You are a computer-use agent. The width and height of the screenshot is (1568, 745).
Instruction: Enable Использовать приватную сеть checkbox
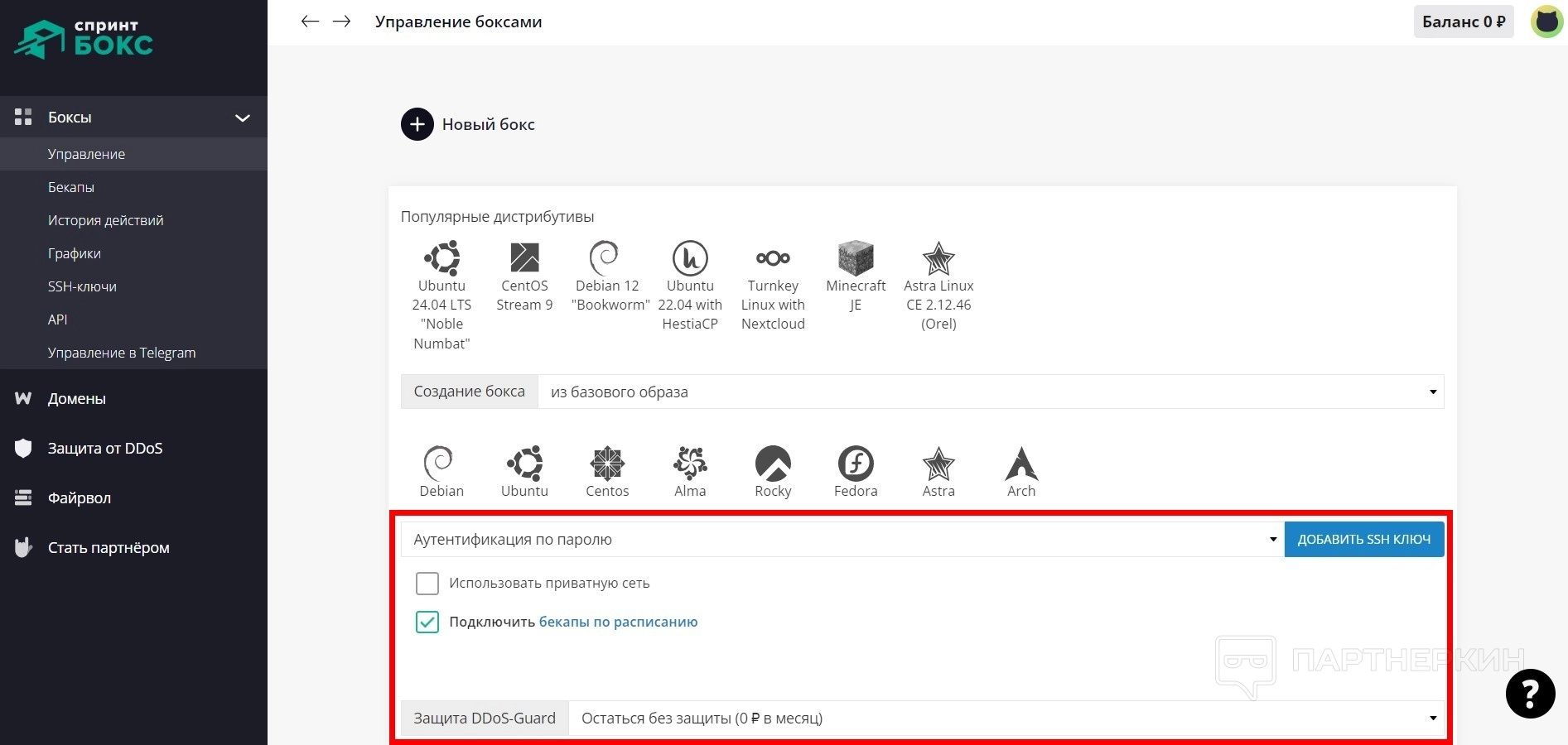tap(427, 584)
